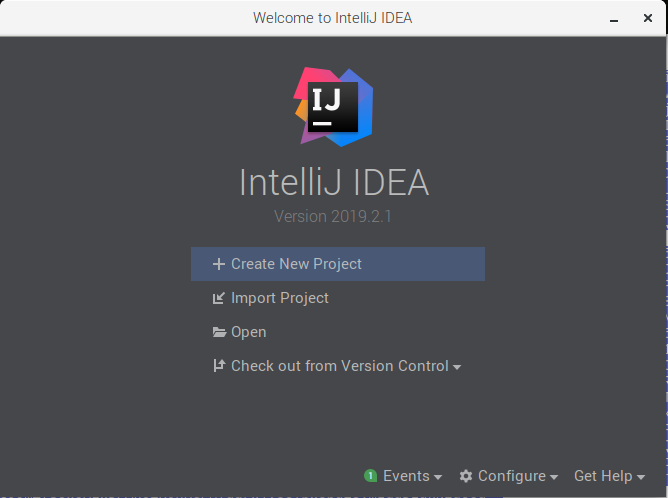Expand the Check out from Version Control arrow
The height and width of the screenshot is (498, 668).
[x=457, y=367]
